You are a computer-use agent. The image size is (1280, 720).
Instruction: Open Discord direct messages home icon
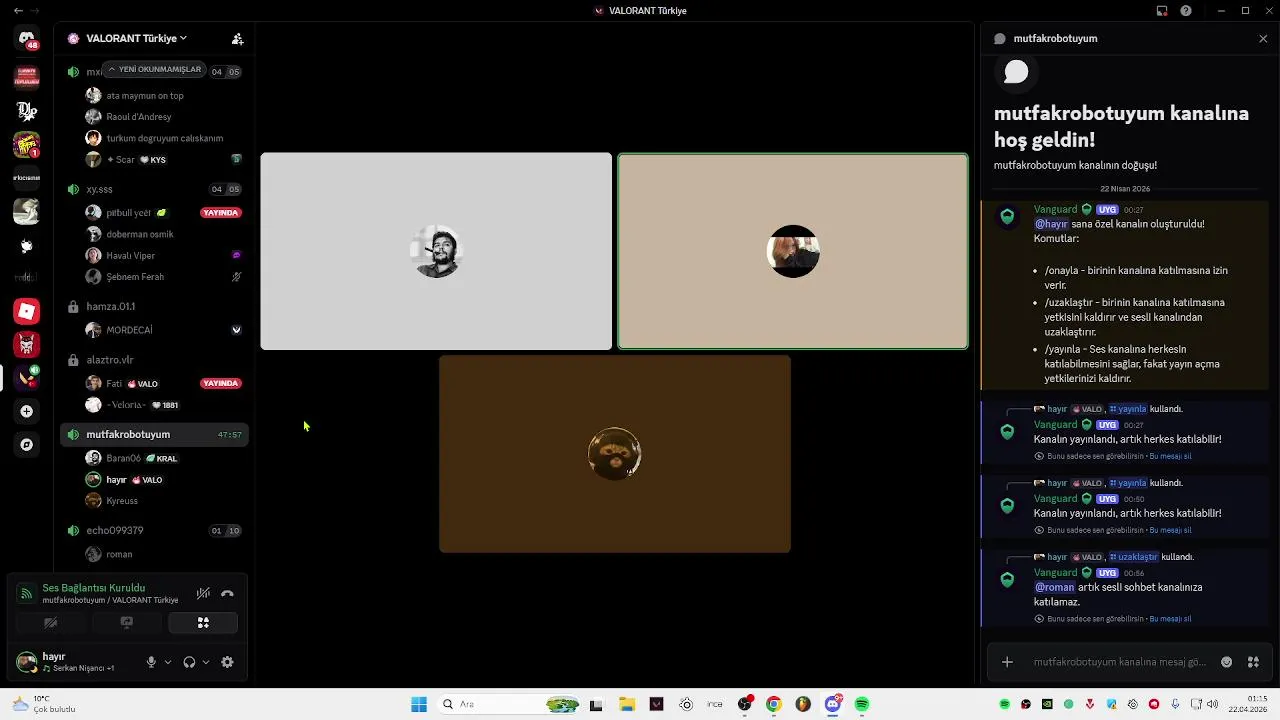click(27, 40)
